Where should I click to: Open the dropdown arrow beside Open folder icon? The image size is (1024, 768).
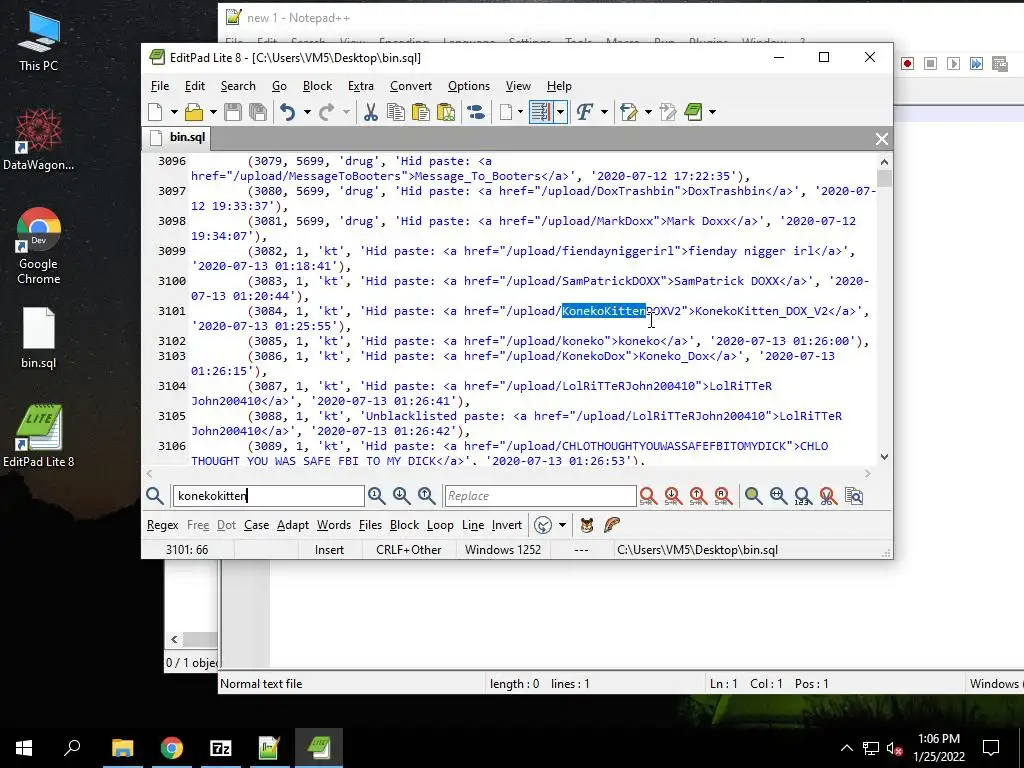click(213, 112)
